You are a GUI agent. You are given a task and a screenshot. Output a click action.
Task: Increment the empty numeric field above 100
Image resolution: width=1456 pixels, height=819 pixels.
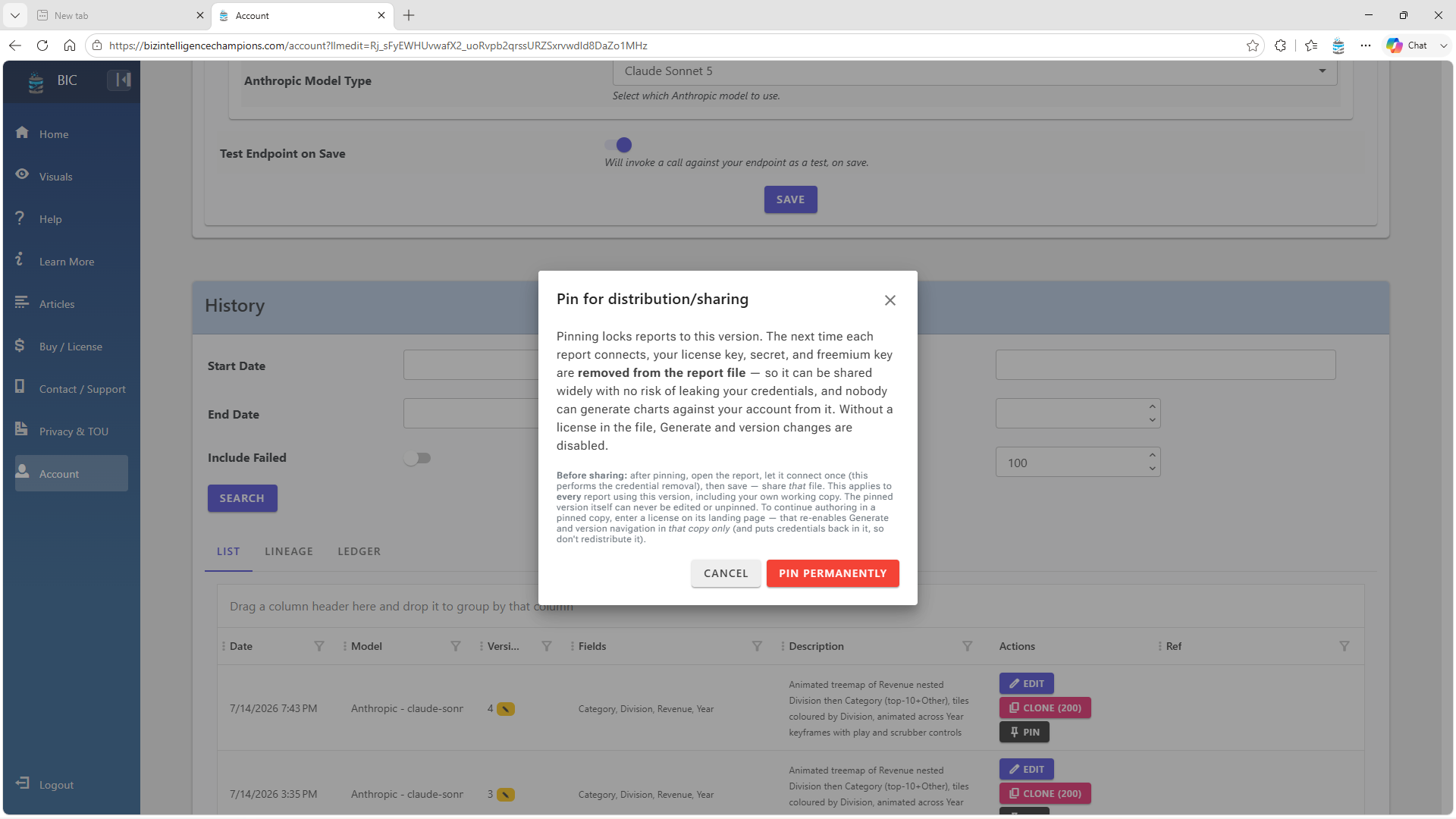point(1152,406)
